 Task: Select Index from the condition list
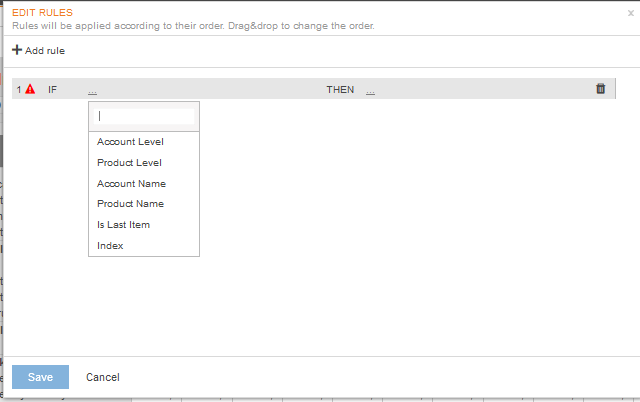point(110,246)
